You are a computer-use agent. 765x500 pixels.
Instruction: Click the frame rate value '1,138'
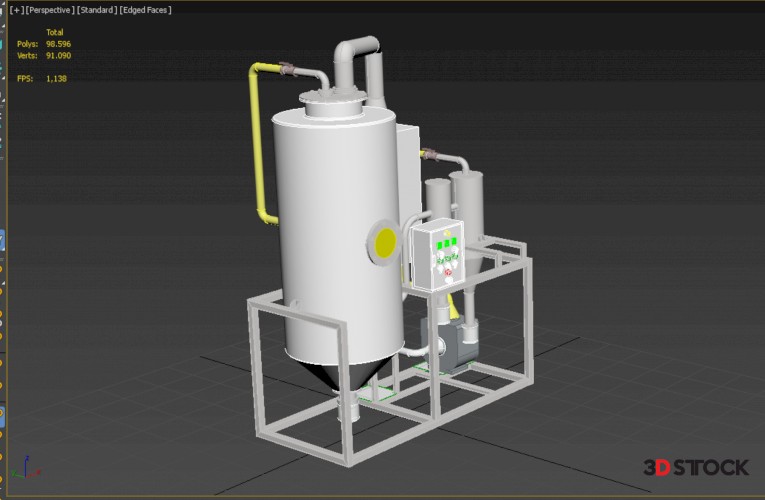(57, 79)
